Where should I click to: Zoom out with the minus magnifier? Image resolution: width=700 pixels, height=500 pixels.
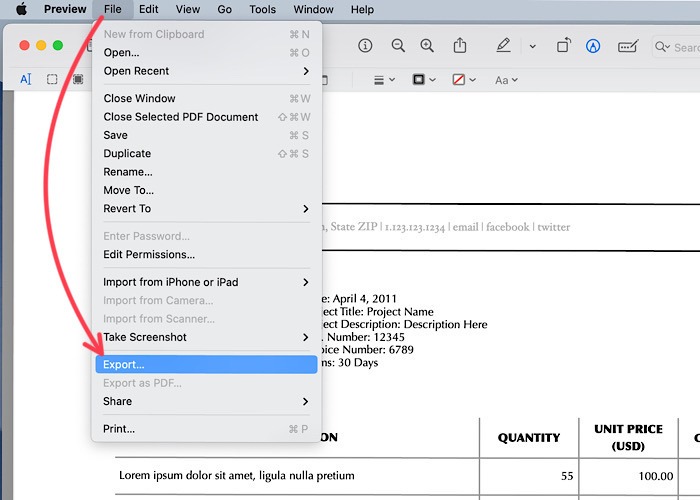[398, 46]
